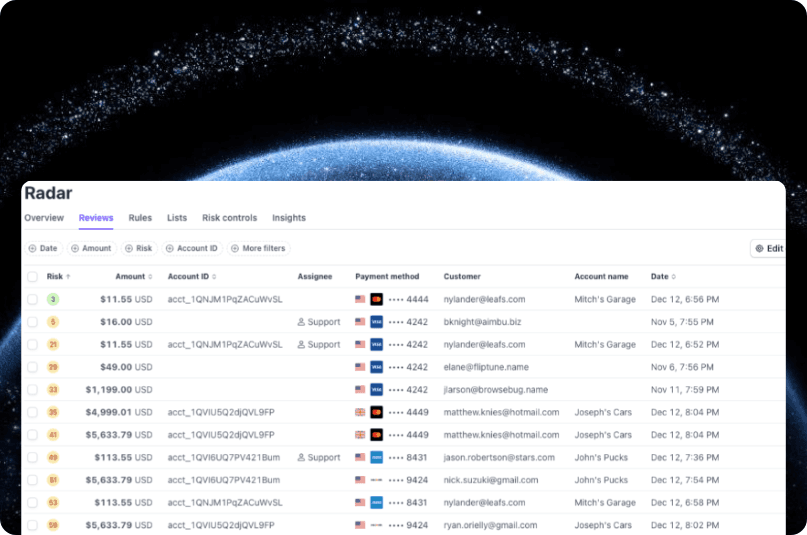
Task: Open the Date filter dropdown
Action: [x=42, y=248]
